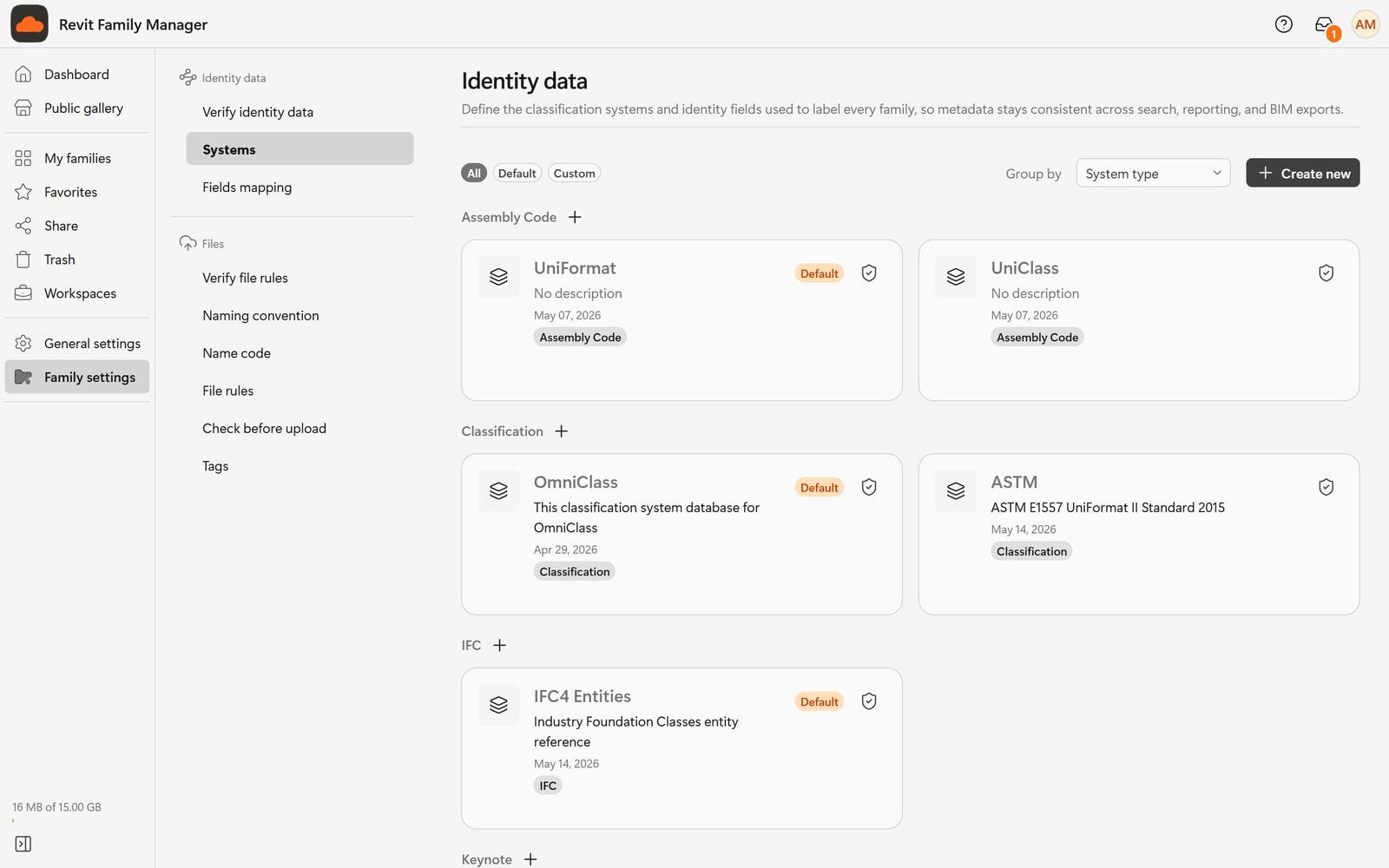Screen dimensions: 1389x868
Task: Open Naming convention settings
Action: [x=300, y=316]
